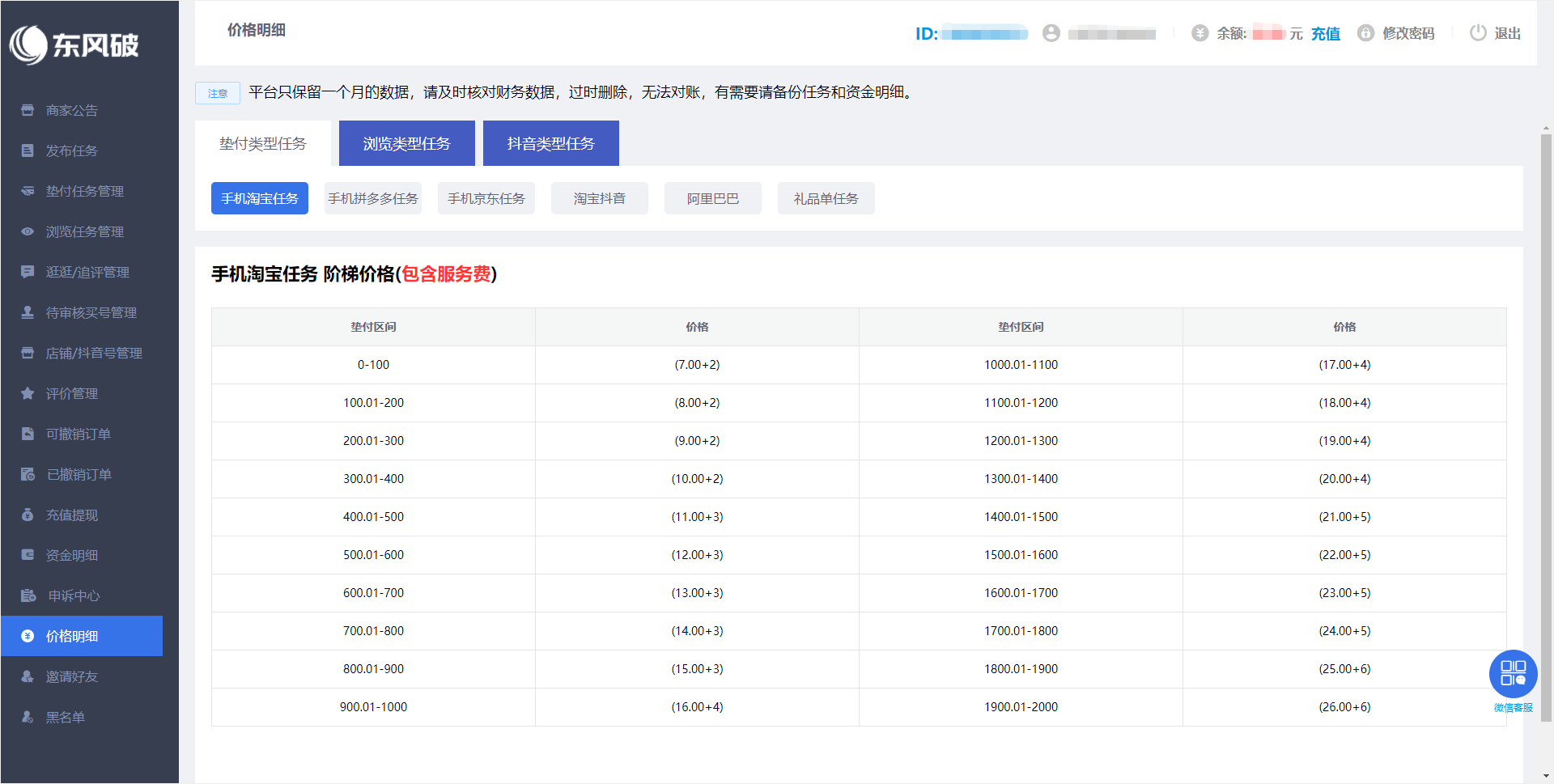This screenshot has height=784, width=1554.
Task: Click the 注意 notice tag
Action: point(218,93)
